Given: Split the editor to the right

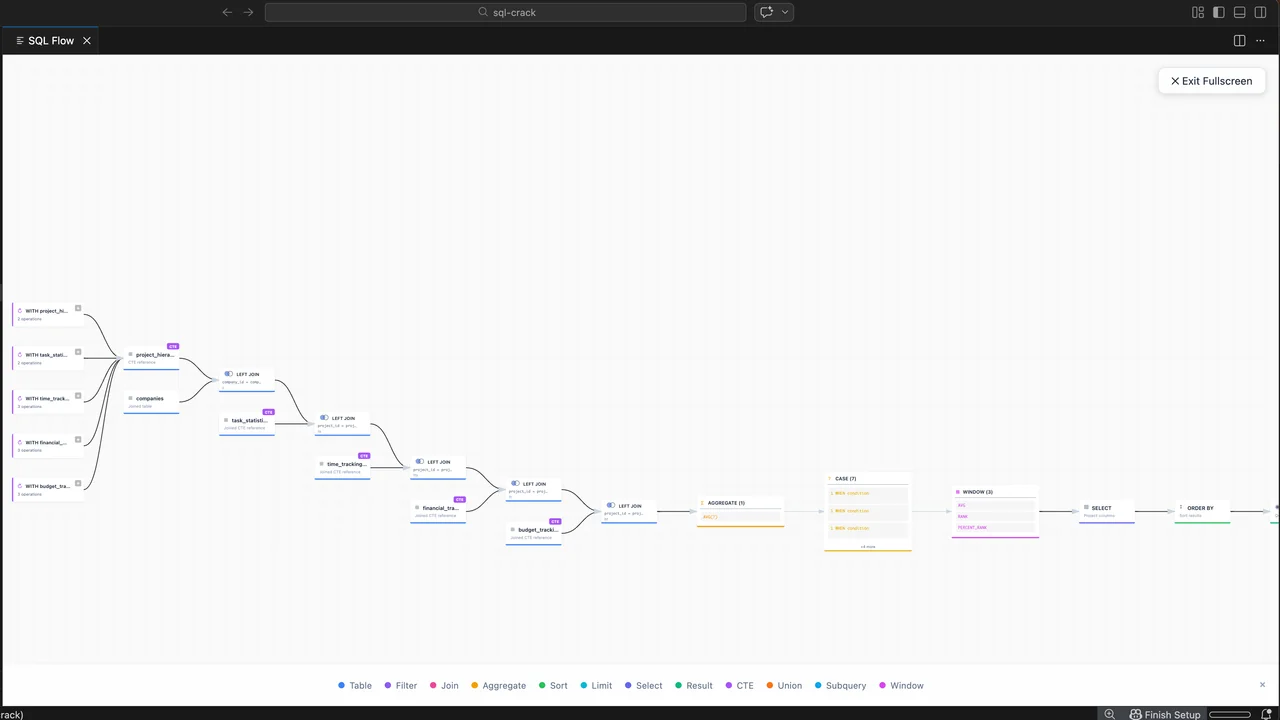Looking at the screenshot, I should 1240,41.
